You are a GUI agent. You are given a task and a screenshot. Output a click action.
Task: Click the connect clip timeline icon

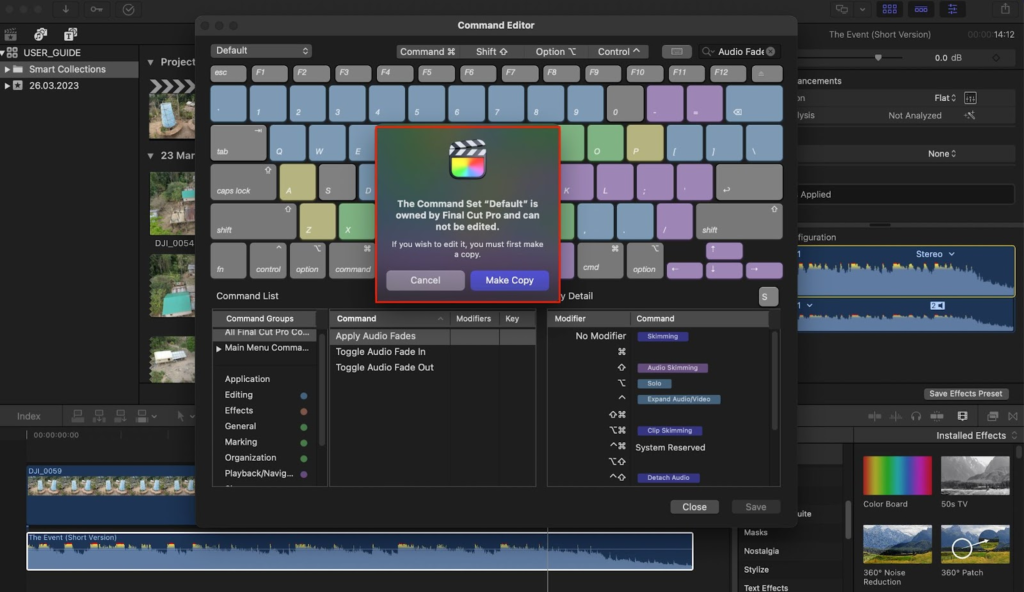click(x=78, y=416)
